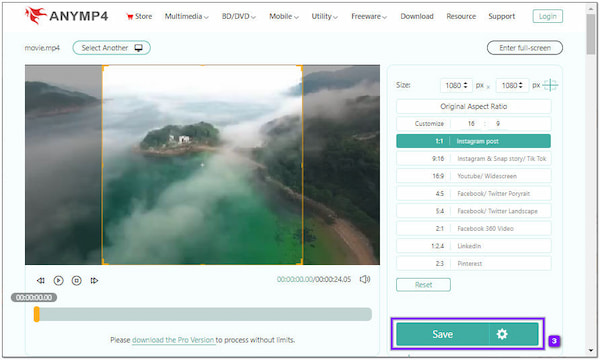Screen dimensions: 600x360
Task: Select 2:1 Facebook 360 Video ratio
Action: pyautogui.click(x=473, y=228)
